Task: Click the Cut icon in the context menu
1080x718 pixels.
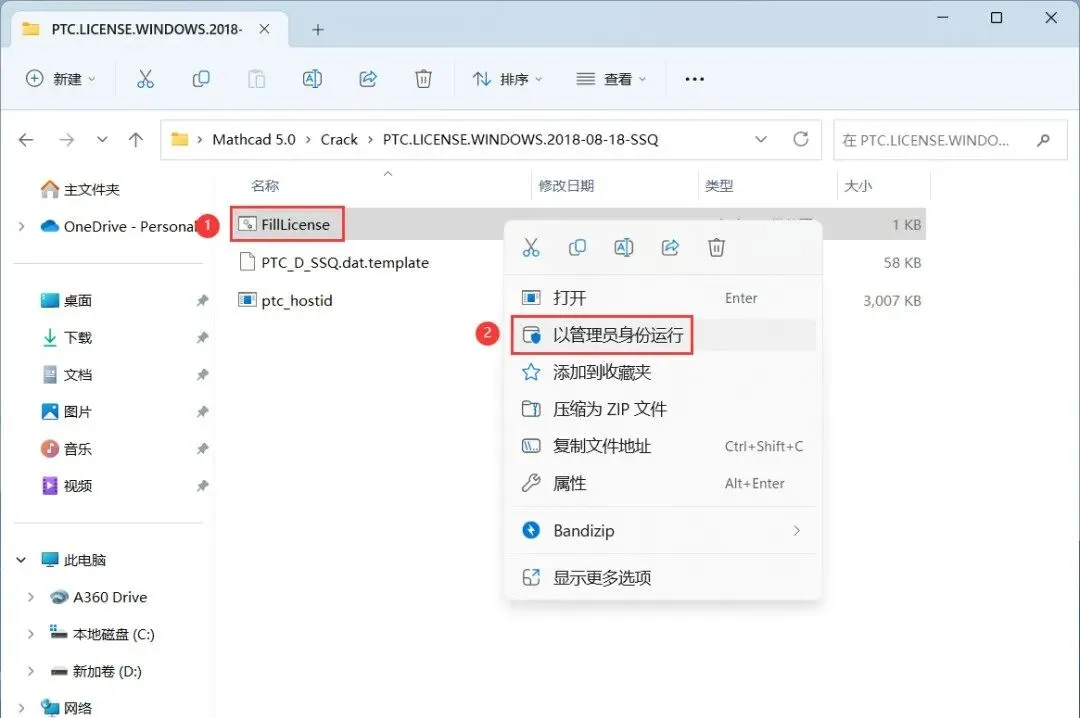Action: coord(531,247)
